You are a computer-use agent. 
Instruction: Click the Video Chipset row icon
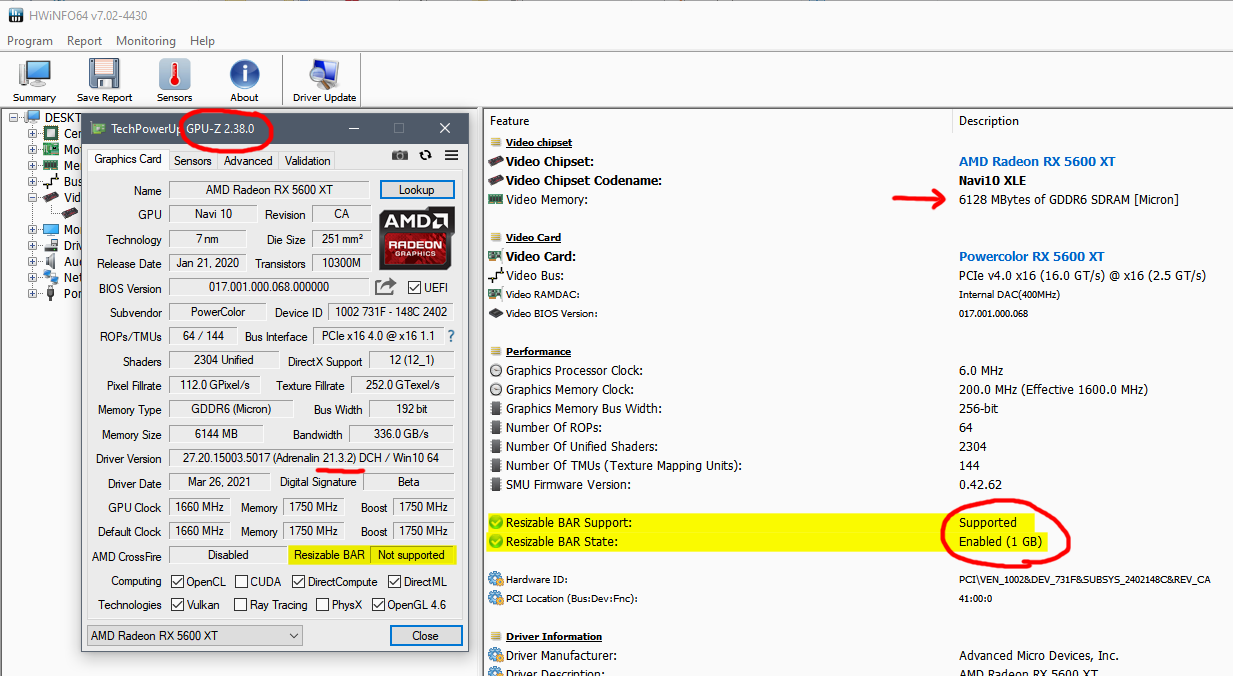(x=494, y=161)
